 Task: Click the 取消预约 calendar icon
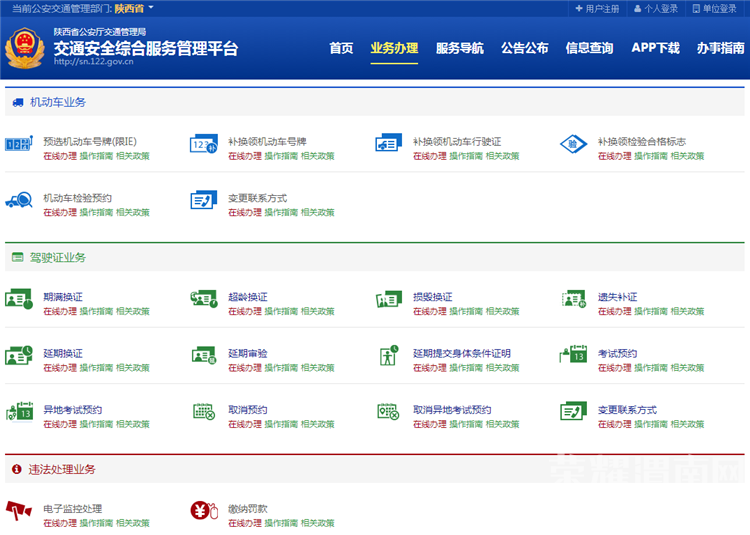pos(204,413)
